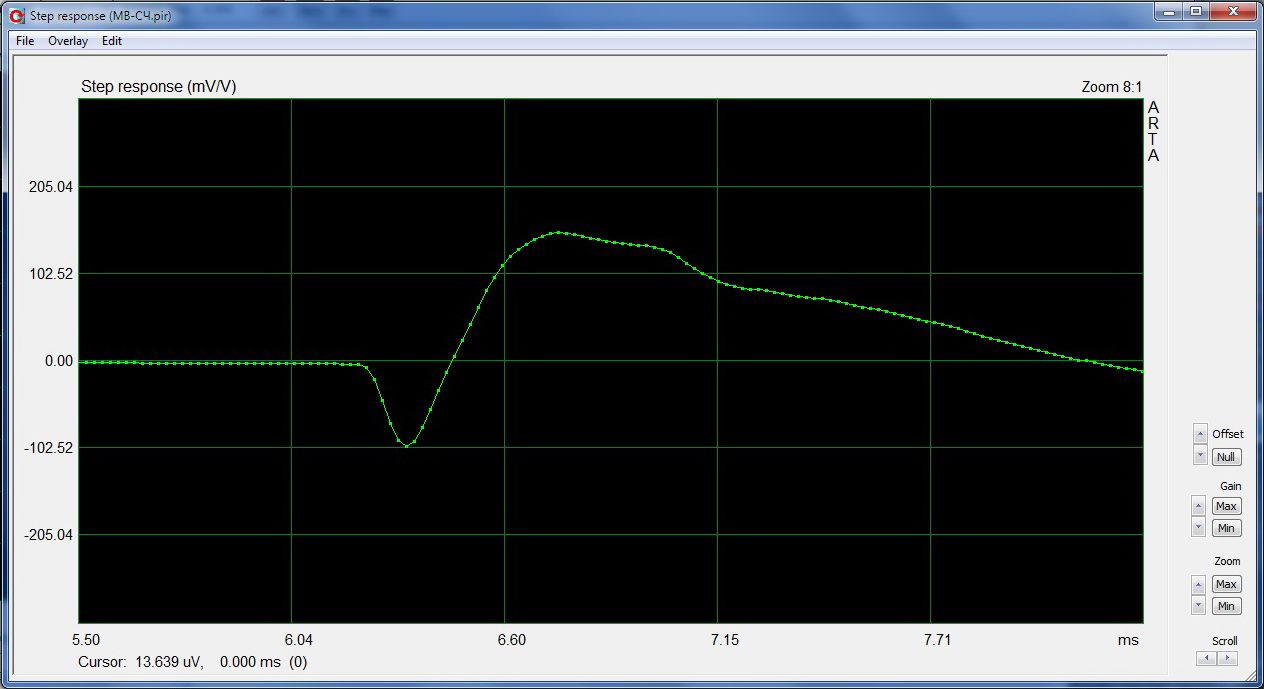Viewport: 1264px width, 689px height.
Task: Click the -205.04 y-axis label
Action: (x=50, y=535)
